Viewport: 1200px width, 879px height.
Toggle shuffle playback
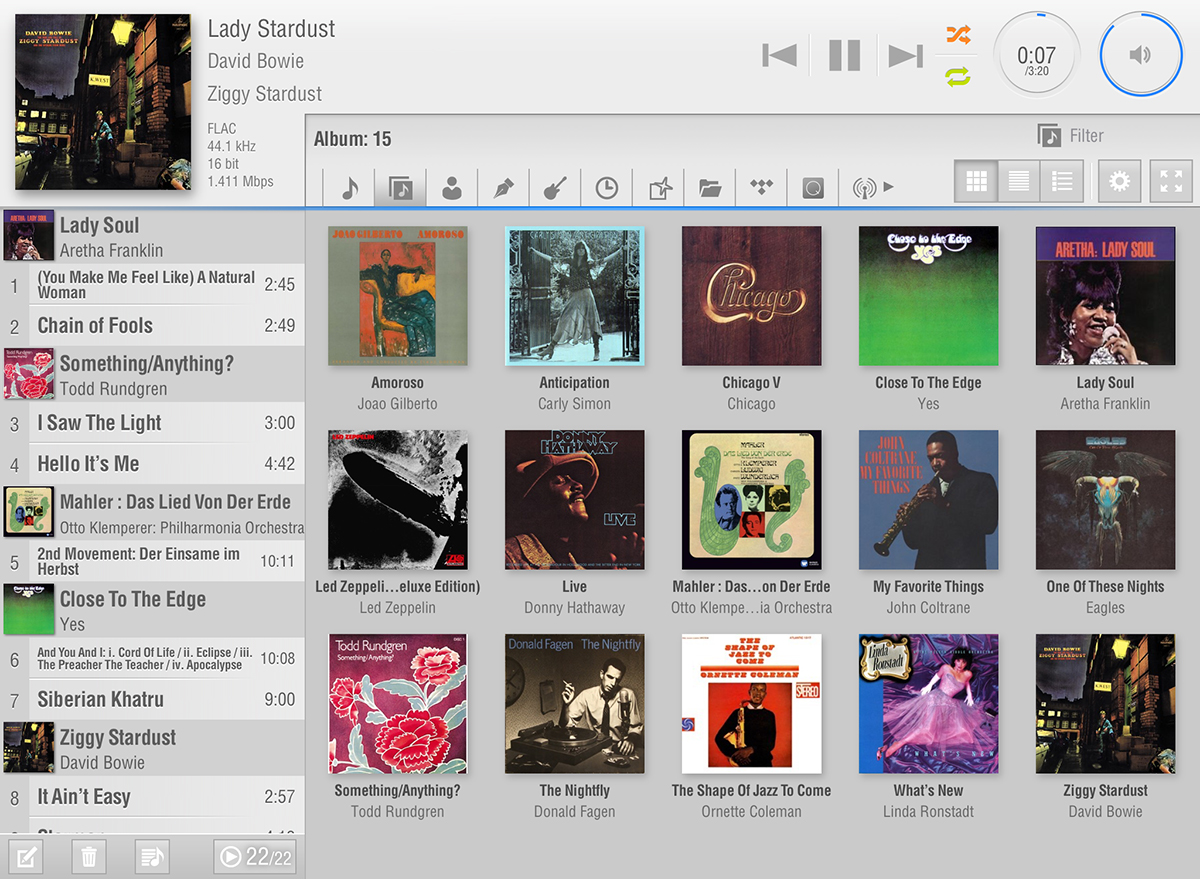coord(958,35)
